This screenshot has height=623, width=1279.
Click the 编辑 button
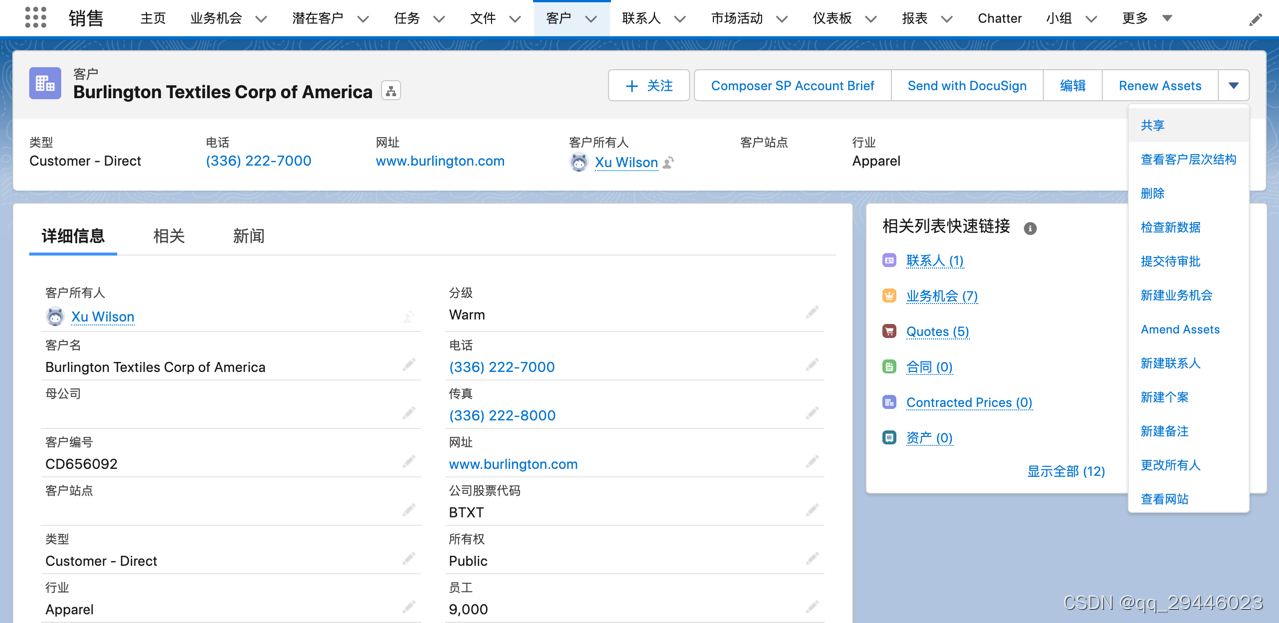[1073, 86]
